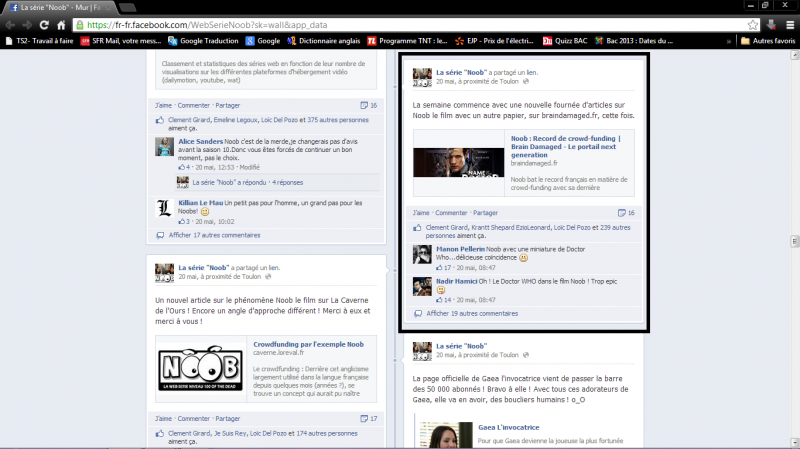Image resolution: width=800 pixels, height=449 pixels.
Task: Open the Google bookmark
Action: tap(263, 41)
